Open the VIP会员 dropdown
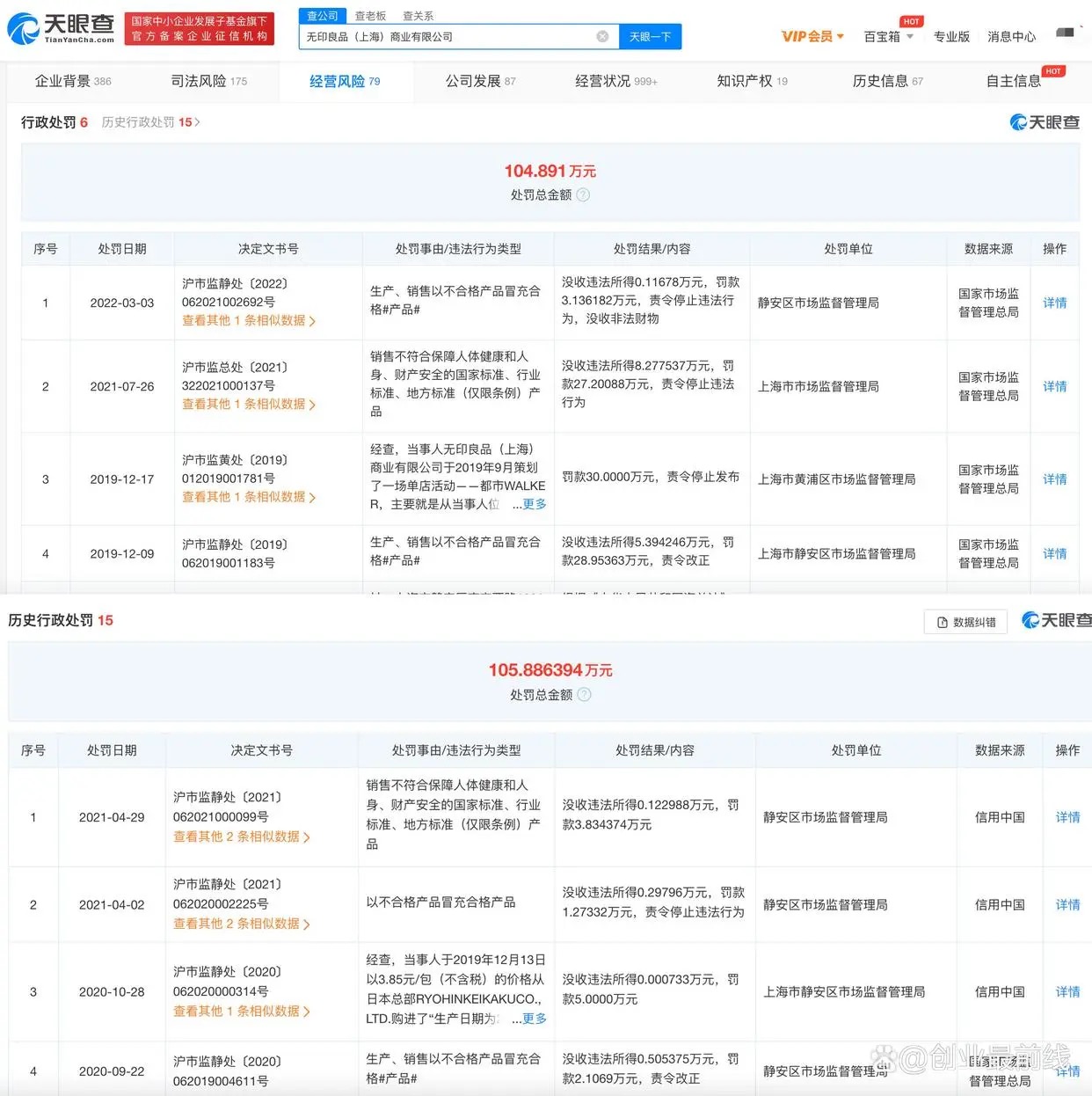 (x=812, y=36)
